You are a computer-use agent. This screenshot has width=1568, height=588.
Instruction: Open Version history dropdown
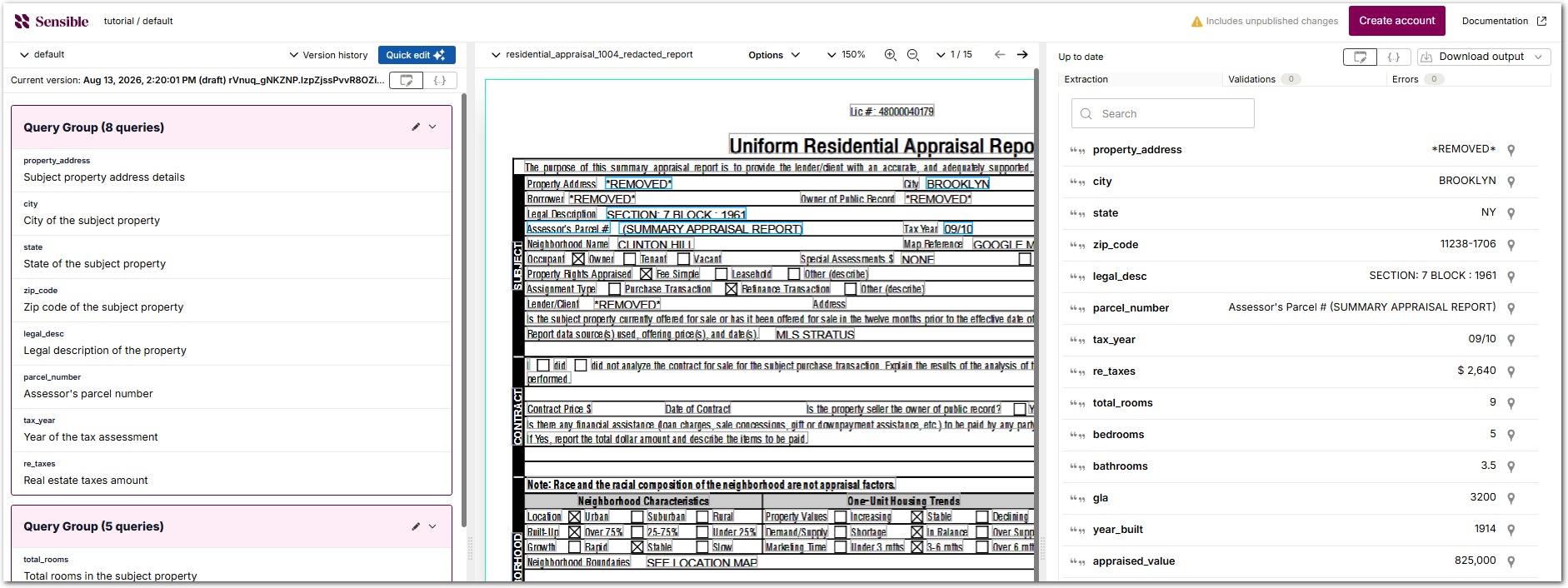tap(328, 55)
